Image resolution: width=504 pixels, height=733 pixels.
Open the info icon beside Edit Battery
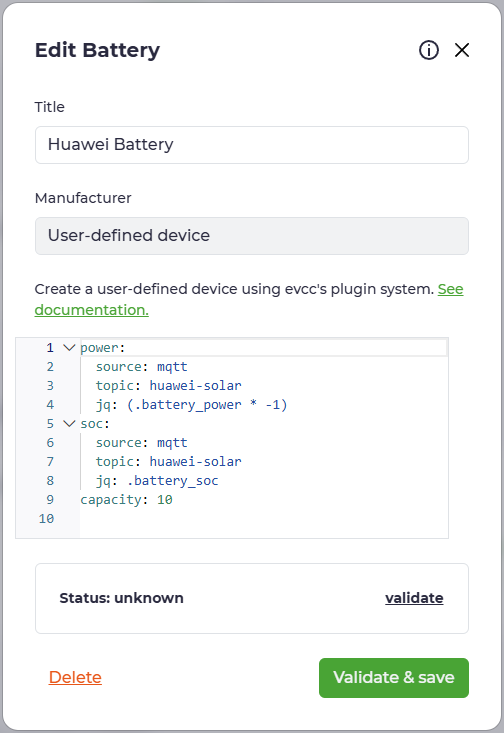429,50
